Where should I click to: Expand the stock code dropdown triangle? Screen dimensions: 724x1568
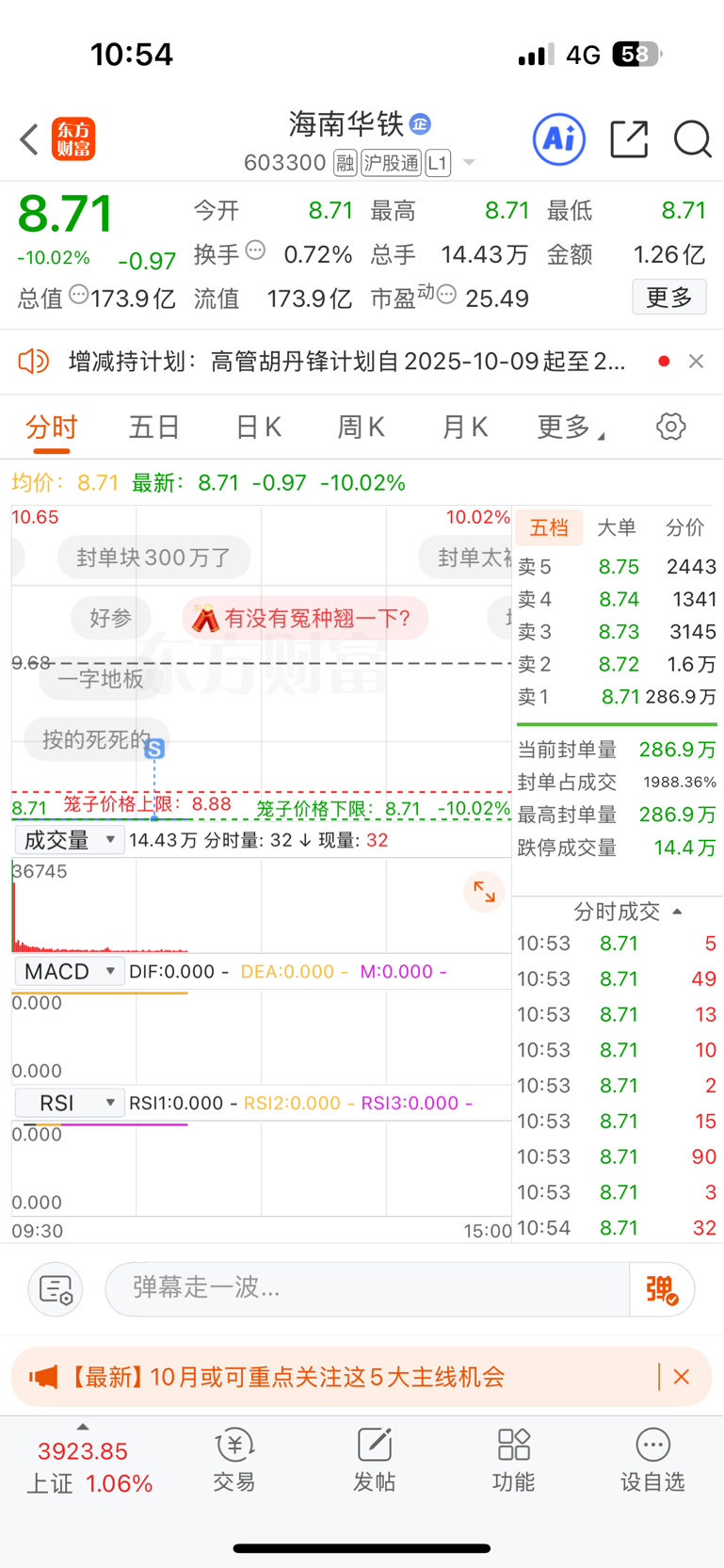(469, 163)
